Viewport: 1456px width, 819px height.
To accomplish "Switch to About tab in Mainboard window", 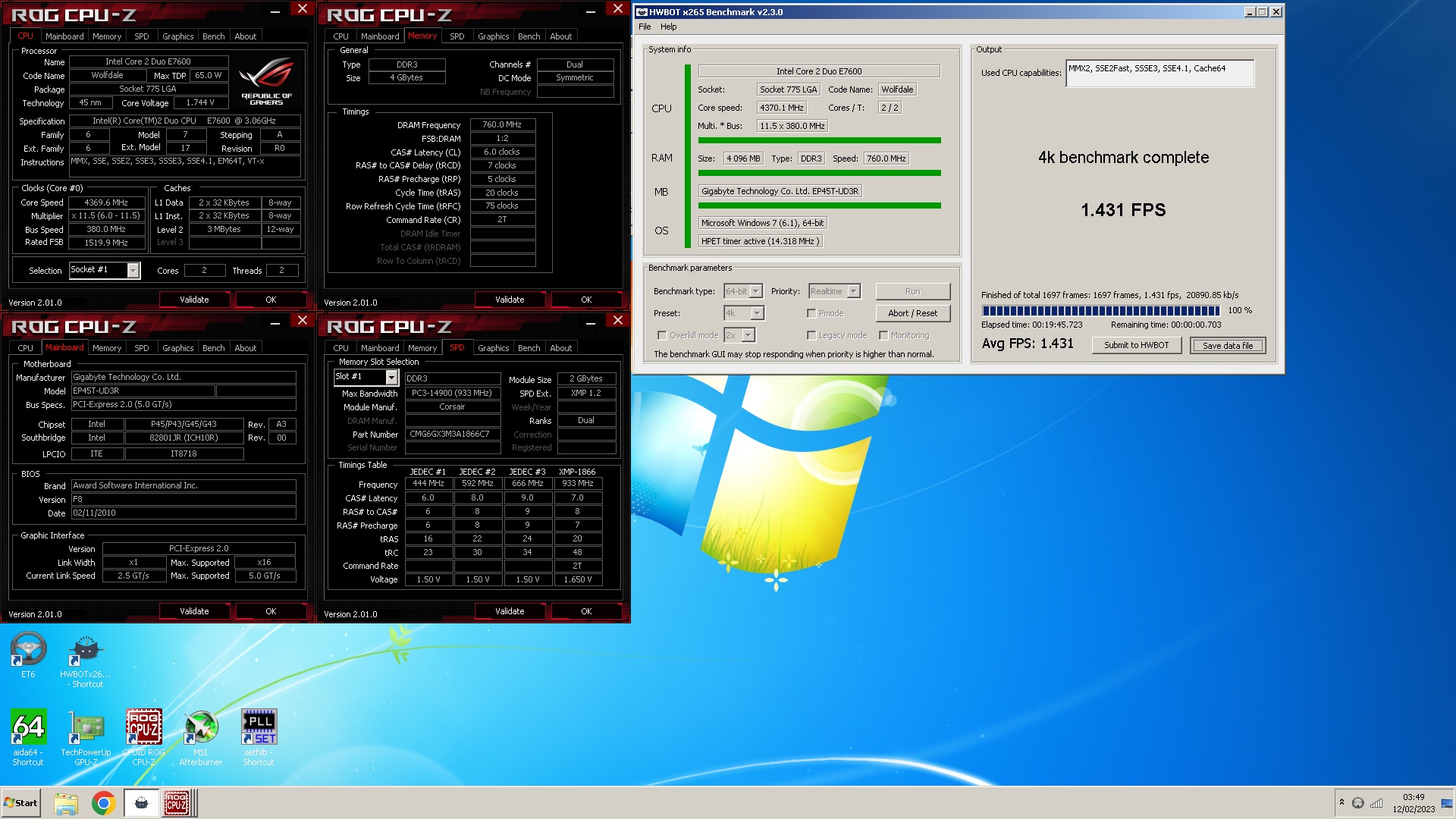I will coord(245,348).
